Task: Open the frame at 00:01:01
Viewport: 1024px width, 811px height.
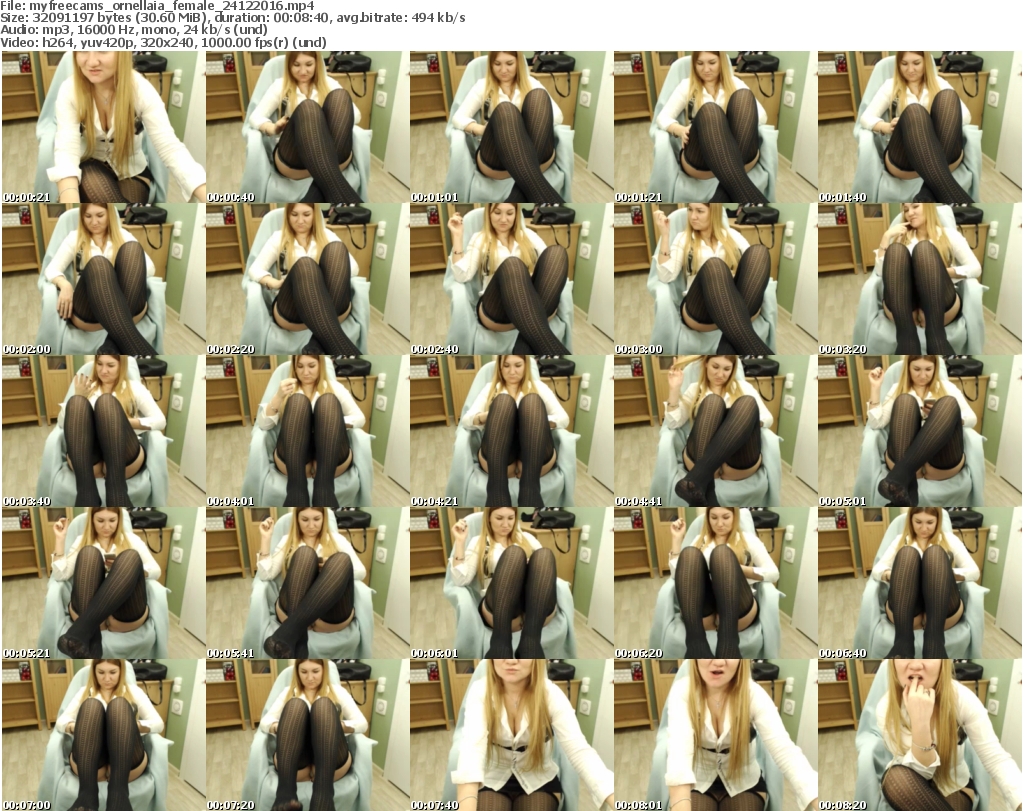Action: click(511, 127)
